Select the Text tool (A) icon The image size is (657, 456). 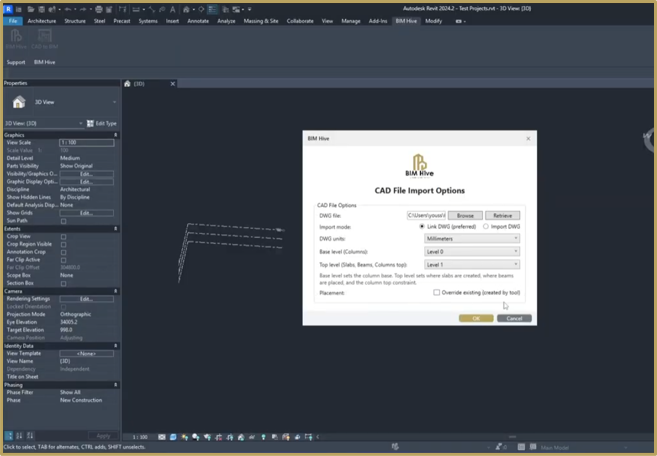(172, 9)
